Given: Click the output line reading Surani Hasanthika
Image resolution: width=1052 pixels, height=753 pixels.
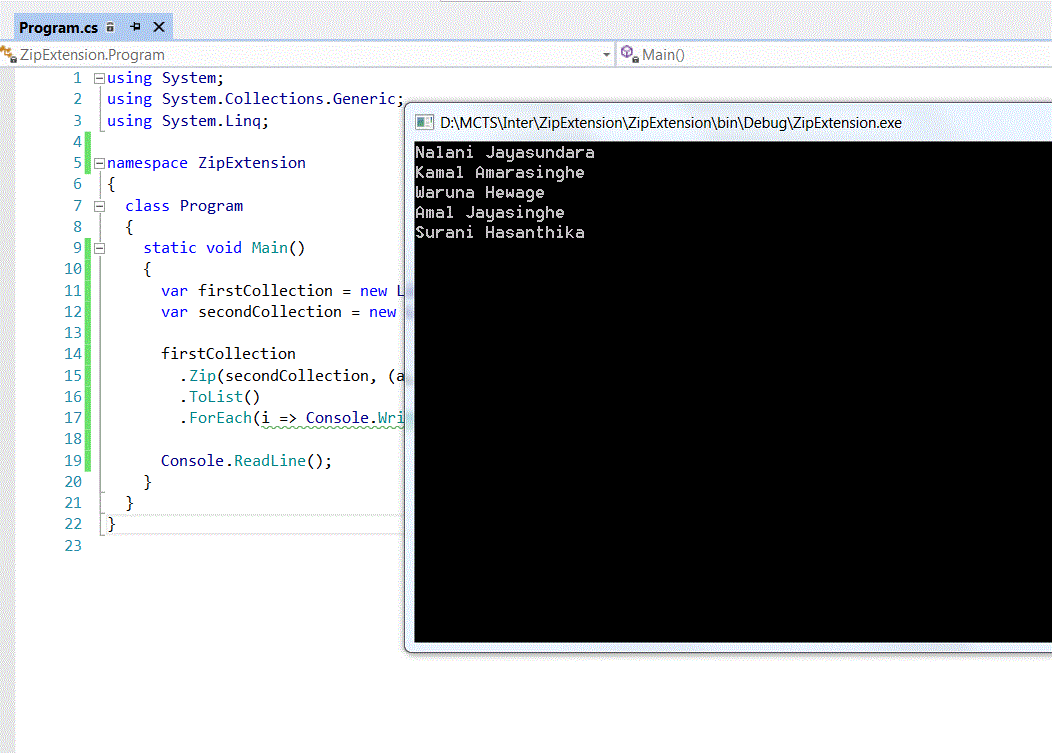Looking at the screenshot, I should (x=500, y=232).
